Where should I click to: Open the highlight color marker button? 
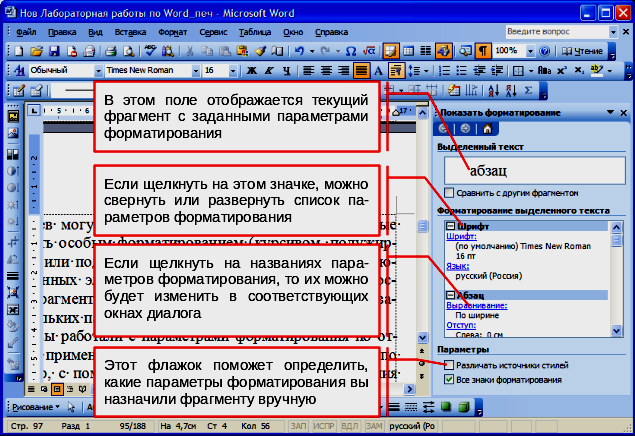(597, 70)
